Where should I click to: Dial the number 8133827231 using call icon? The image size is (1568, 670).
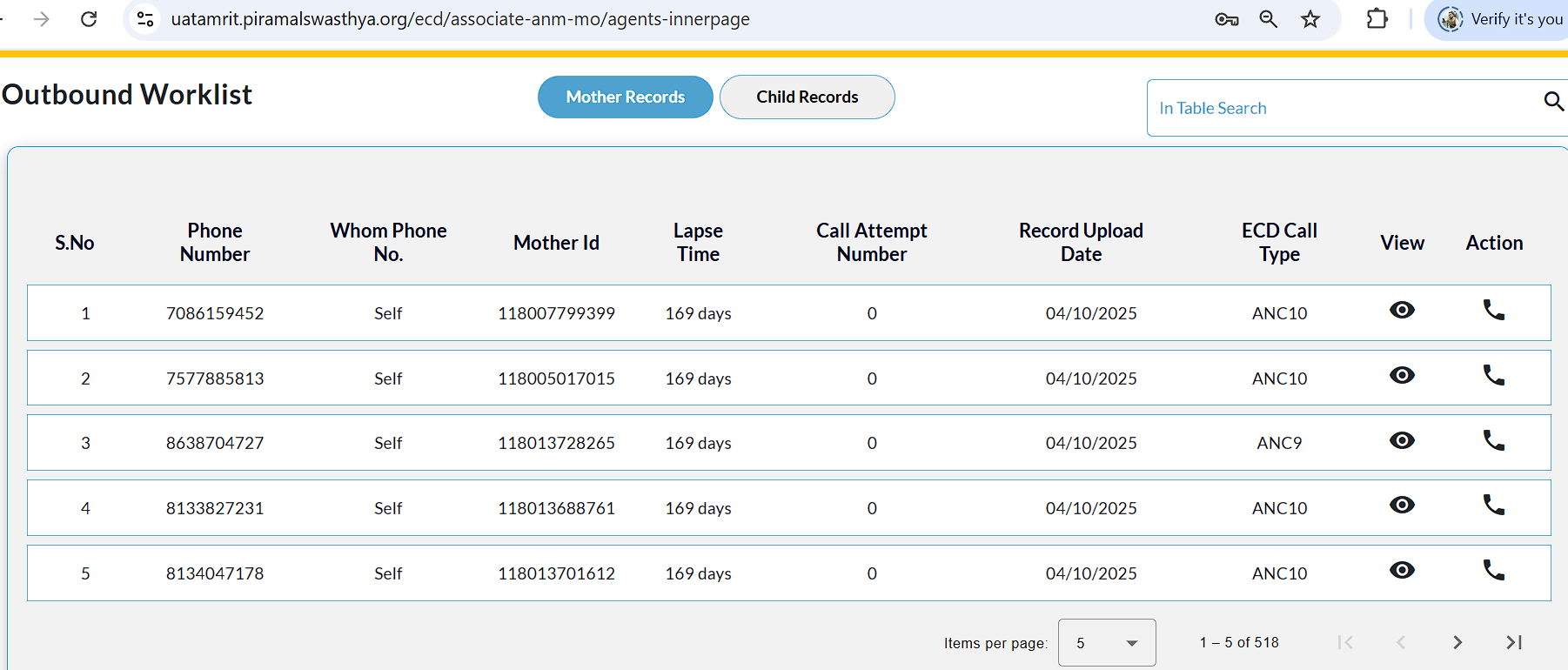(x=1493, y=506)
